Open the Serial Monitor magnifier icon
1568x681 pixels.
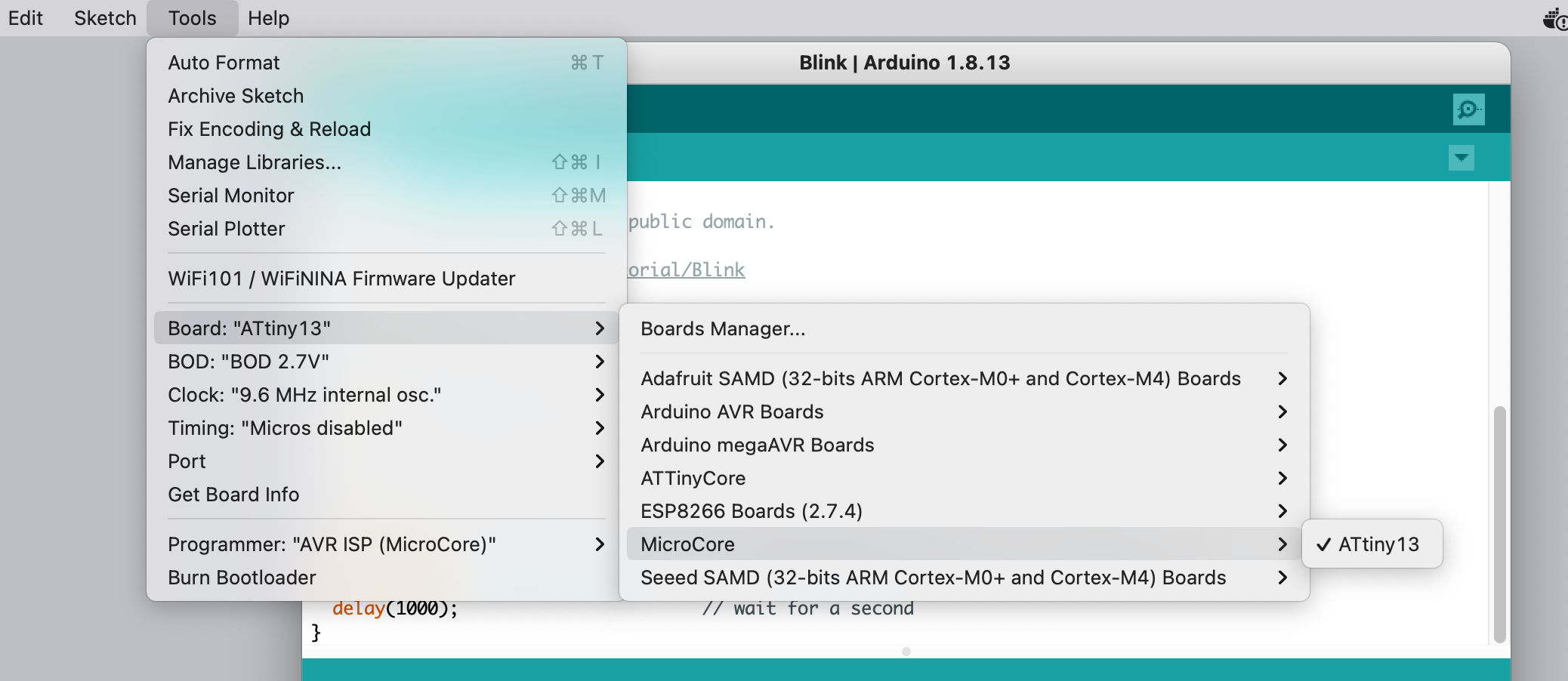coord(1468,109)
